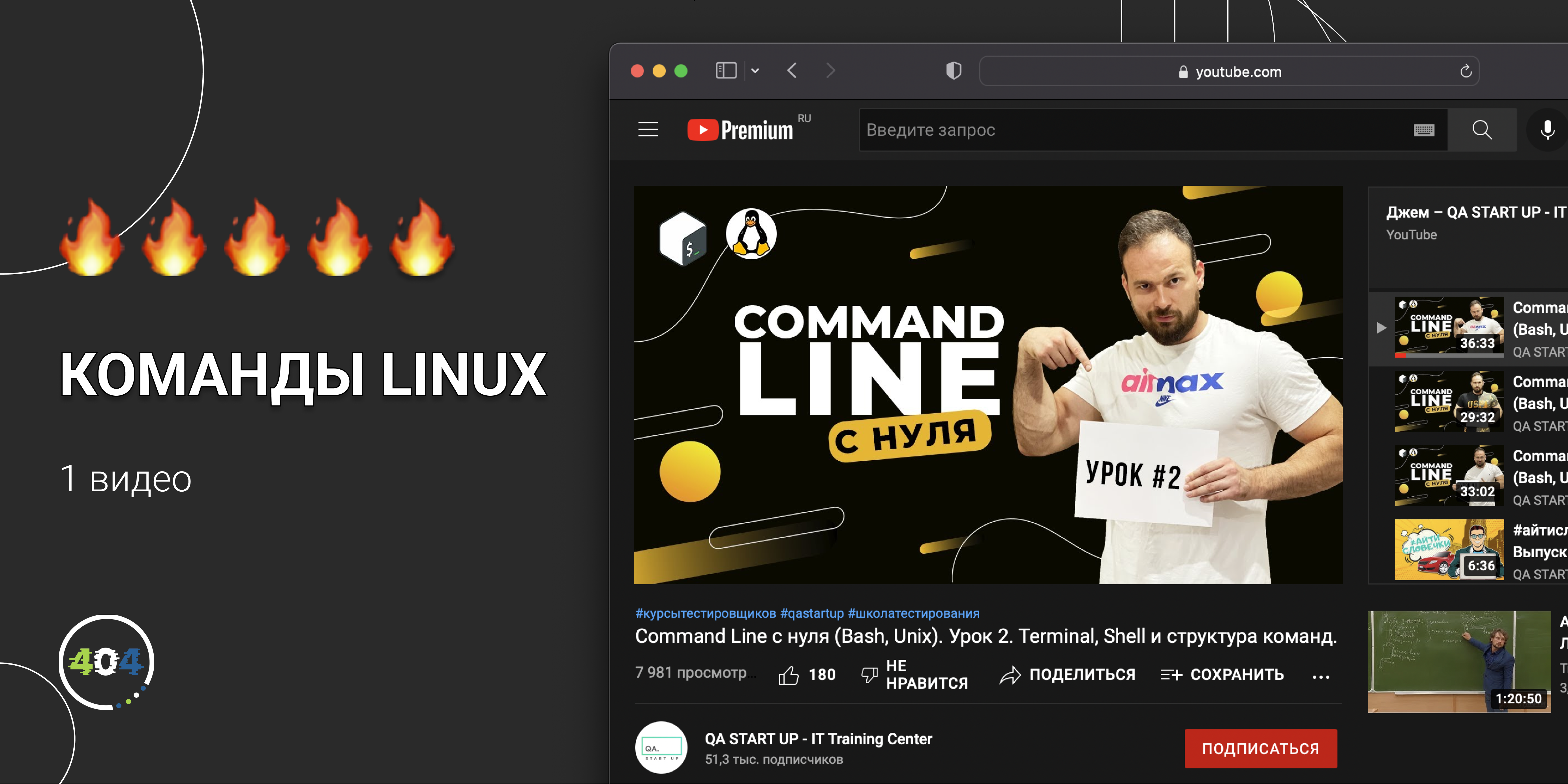The width and height of the screenshot is (1568, 784).
Task: Dislike the video 'НЕ НРАВИТСЯ'
Action: [x=914, y=674]
